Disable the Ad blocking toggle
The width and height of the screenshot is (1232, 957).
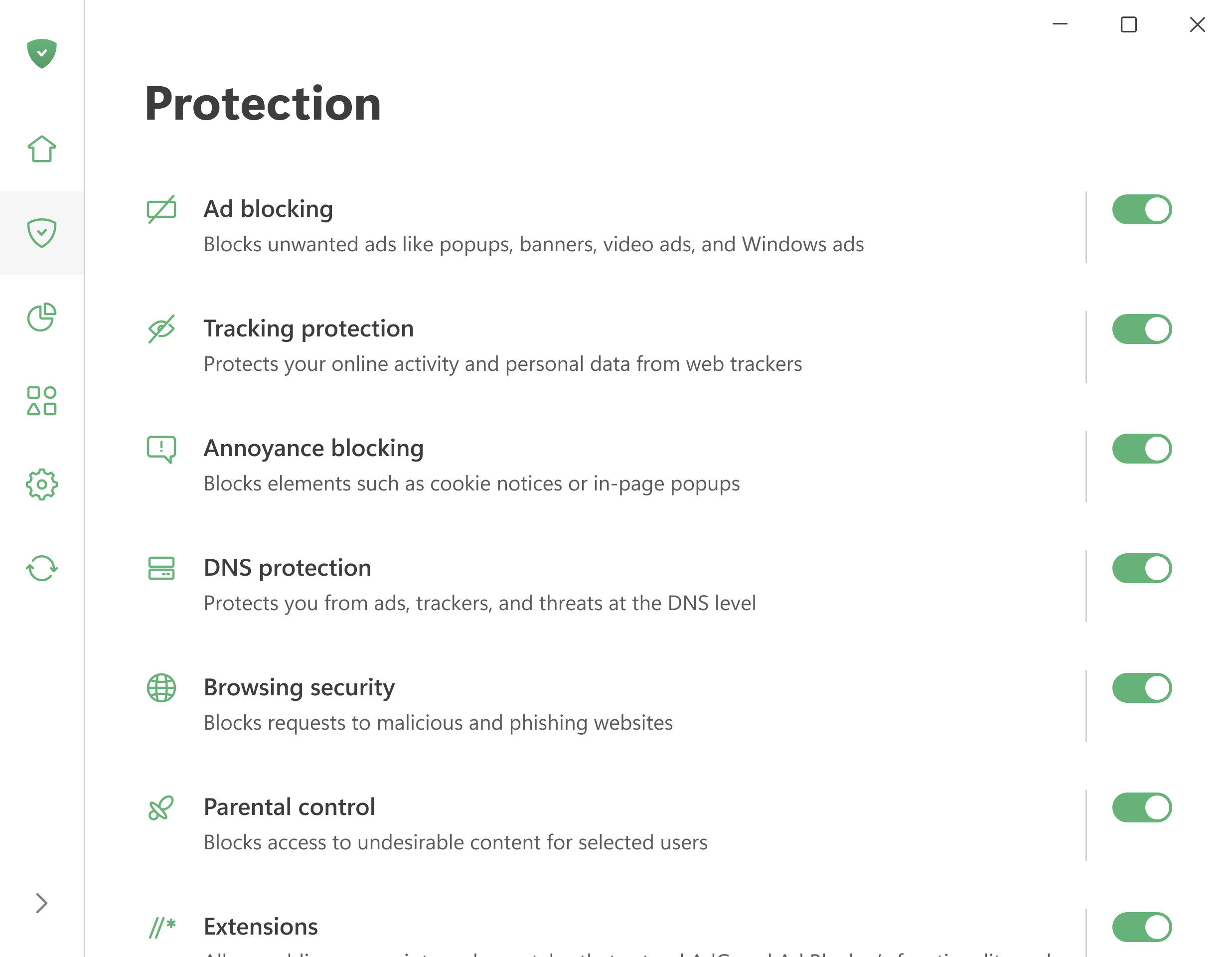[x=1142, y=209]
